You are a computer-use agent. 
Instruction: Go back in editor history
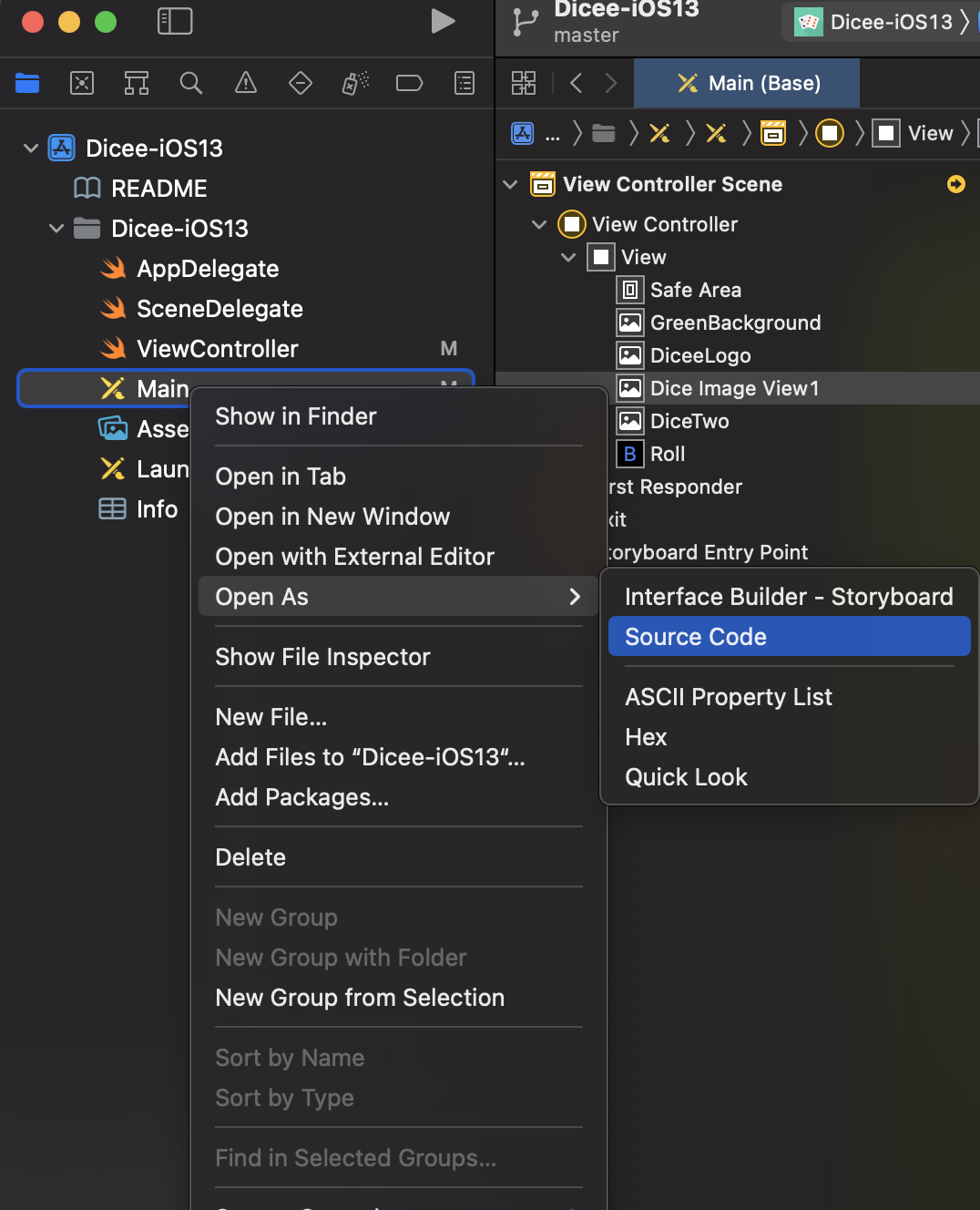(576, 83)
